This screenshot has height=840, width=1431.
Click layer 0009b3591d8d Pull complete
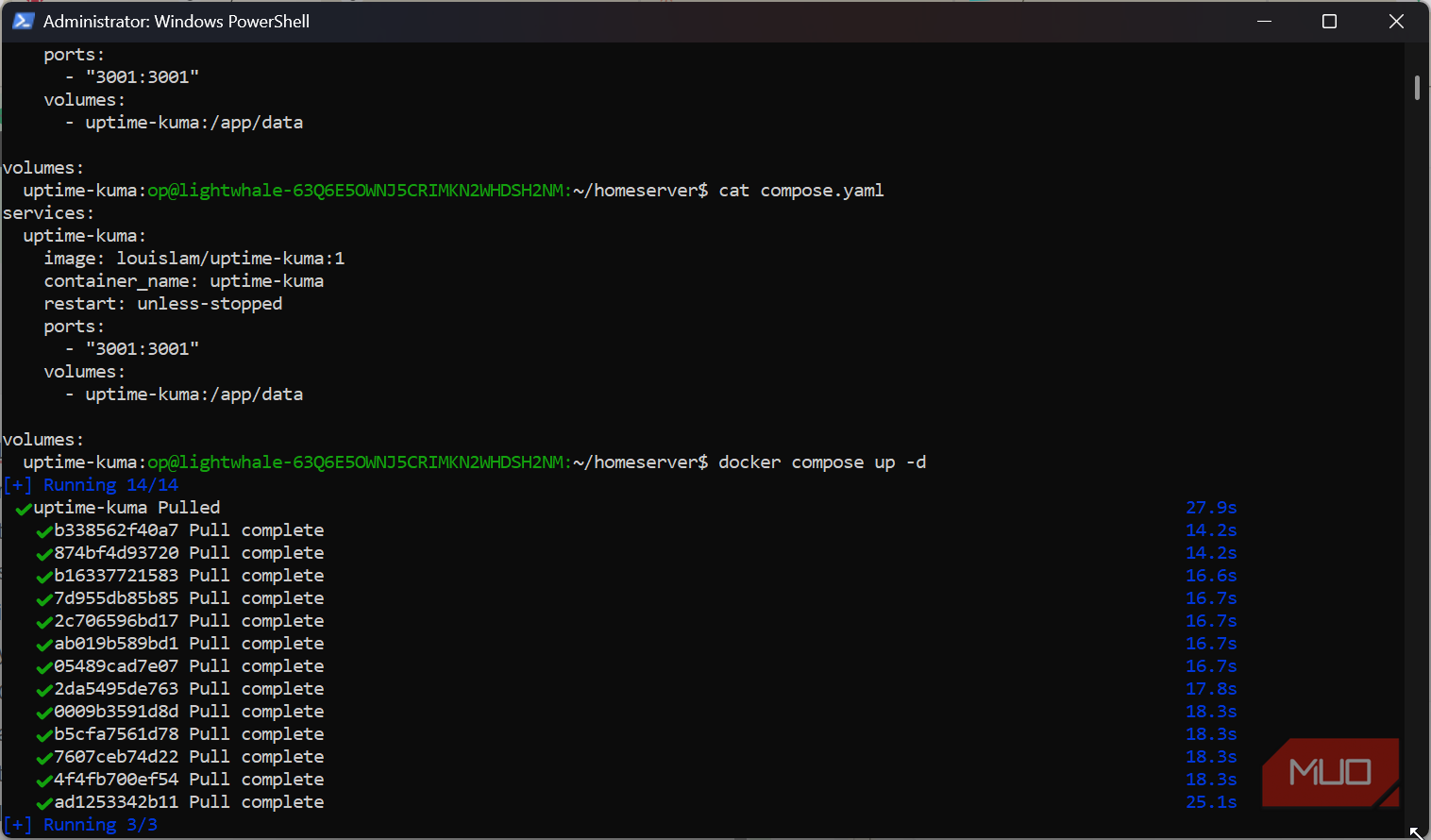tap(189, 712)
